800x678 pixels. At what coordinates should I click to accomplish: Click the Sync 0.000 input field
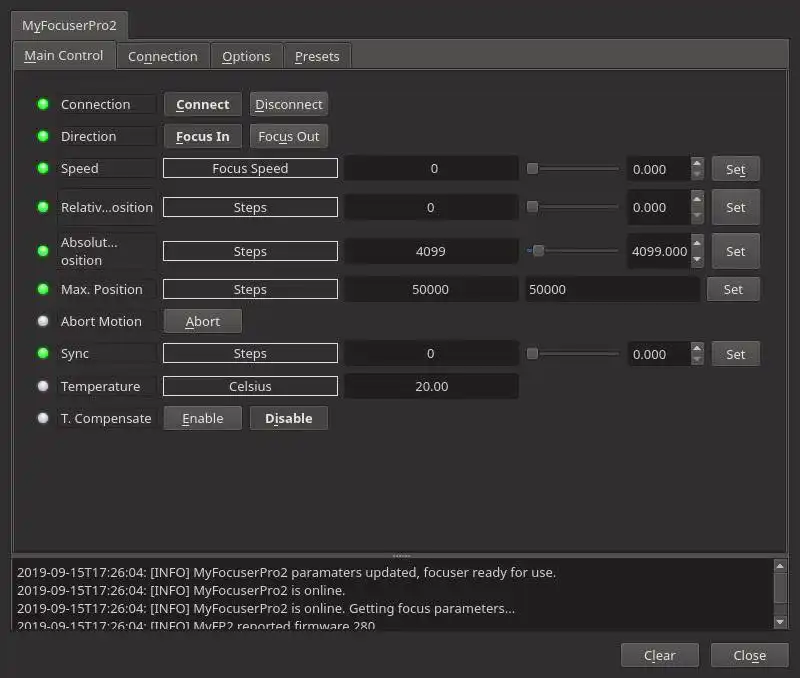tap(659, 354)
